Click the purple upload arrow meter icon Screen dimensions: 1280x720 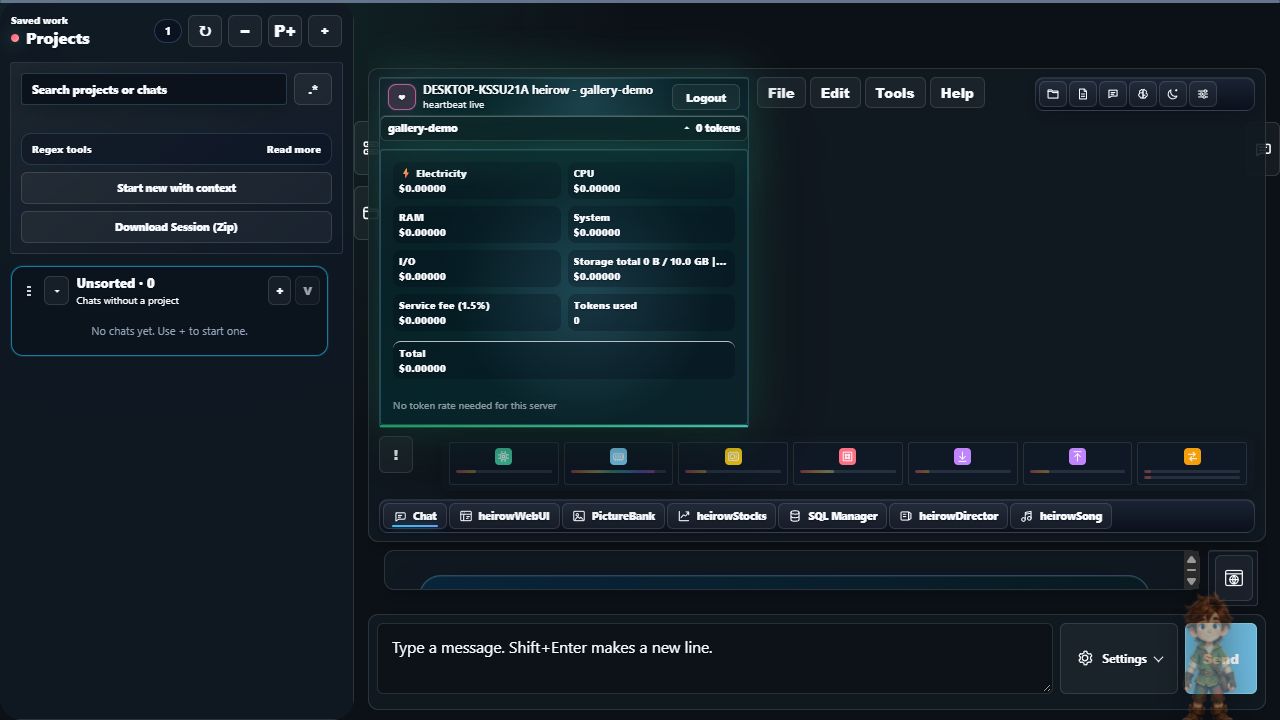[x=1077, y=456]
